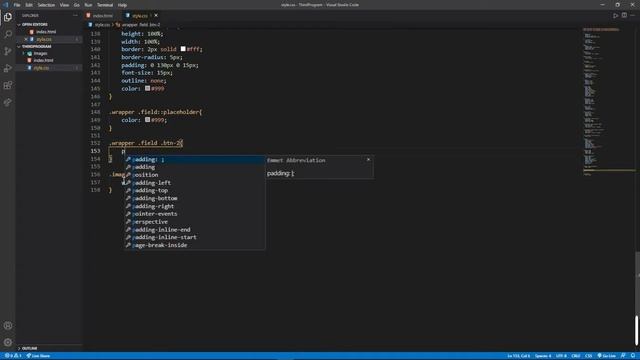Choose the plain 'padding' suggestion
640x360 pixels.
click(195, 167)
